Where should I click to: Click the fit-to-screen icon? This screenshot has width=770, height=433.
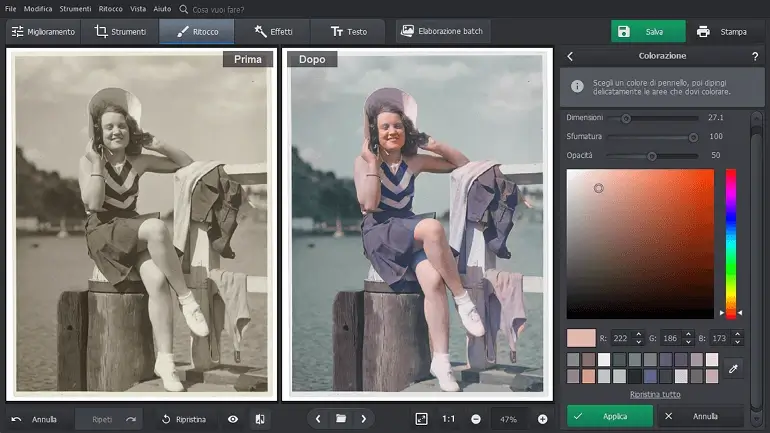(x=421, y=419)
